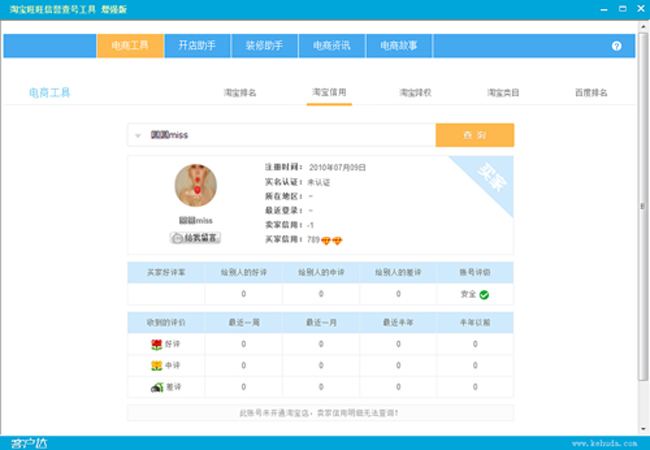The image size is (650, 450).
Task: Click the buyer credit diamond icons
Action: coord(332,240)
